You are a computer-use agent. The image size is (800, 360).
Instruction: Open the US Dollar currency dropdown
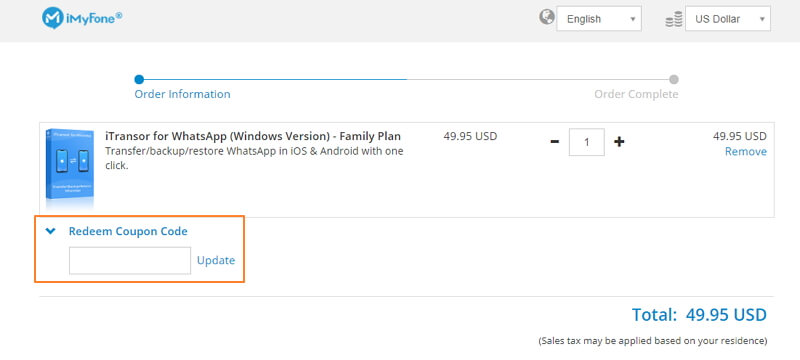(x=728, y=19)
